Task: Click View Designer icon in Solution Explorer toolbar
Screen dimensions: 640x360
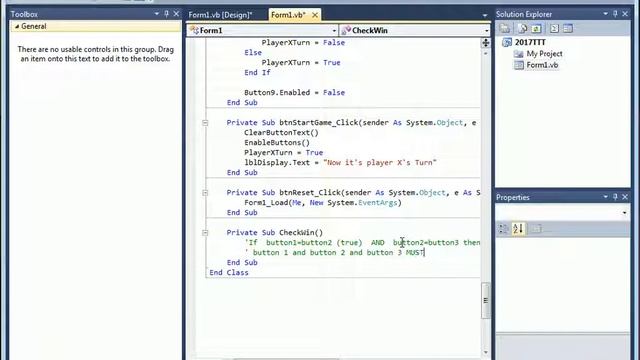Action: pyautogui.click(x=568, y=29)
